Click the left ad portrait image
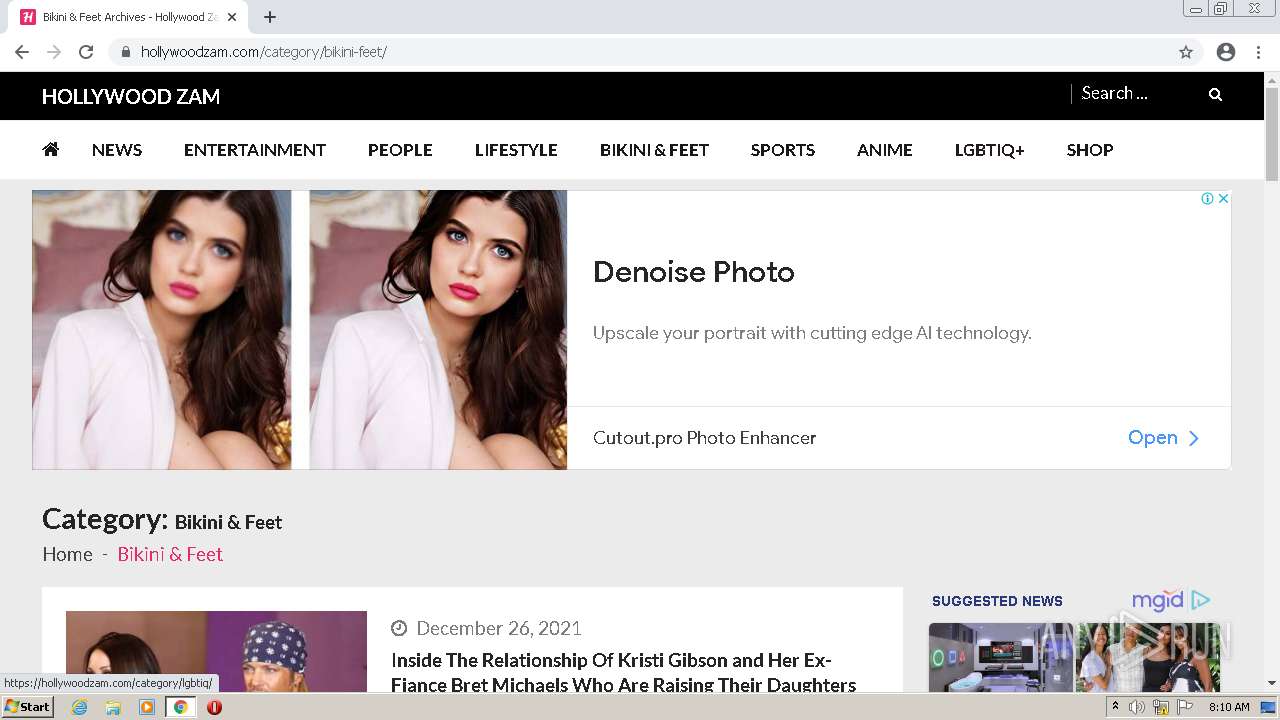Viewport: 1280px width, 720px height. [x=162, y=330]
